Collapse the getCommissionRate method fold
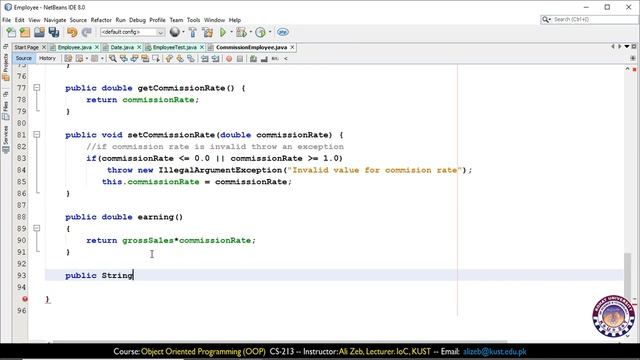Screen dimensions: 640x360 [37, 87]
